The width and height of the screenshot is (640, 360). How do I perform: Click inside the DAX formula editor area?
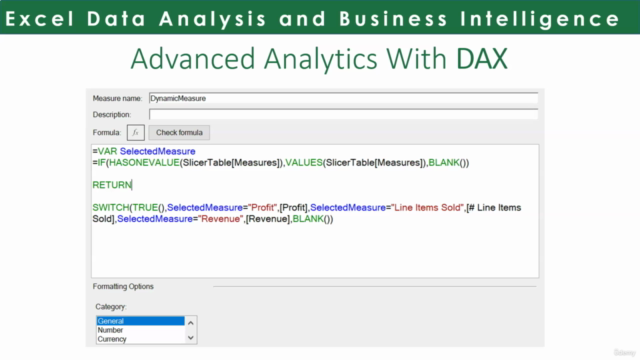click(315, 211)
